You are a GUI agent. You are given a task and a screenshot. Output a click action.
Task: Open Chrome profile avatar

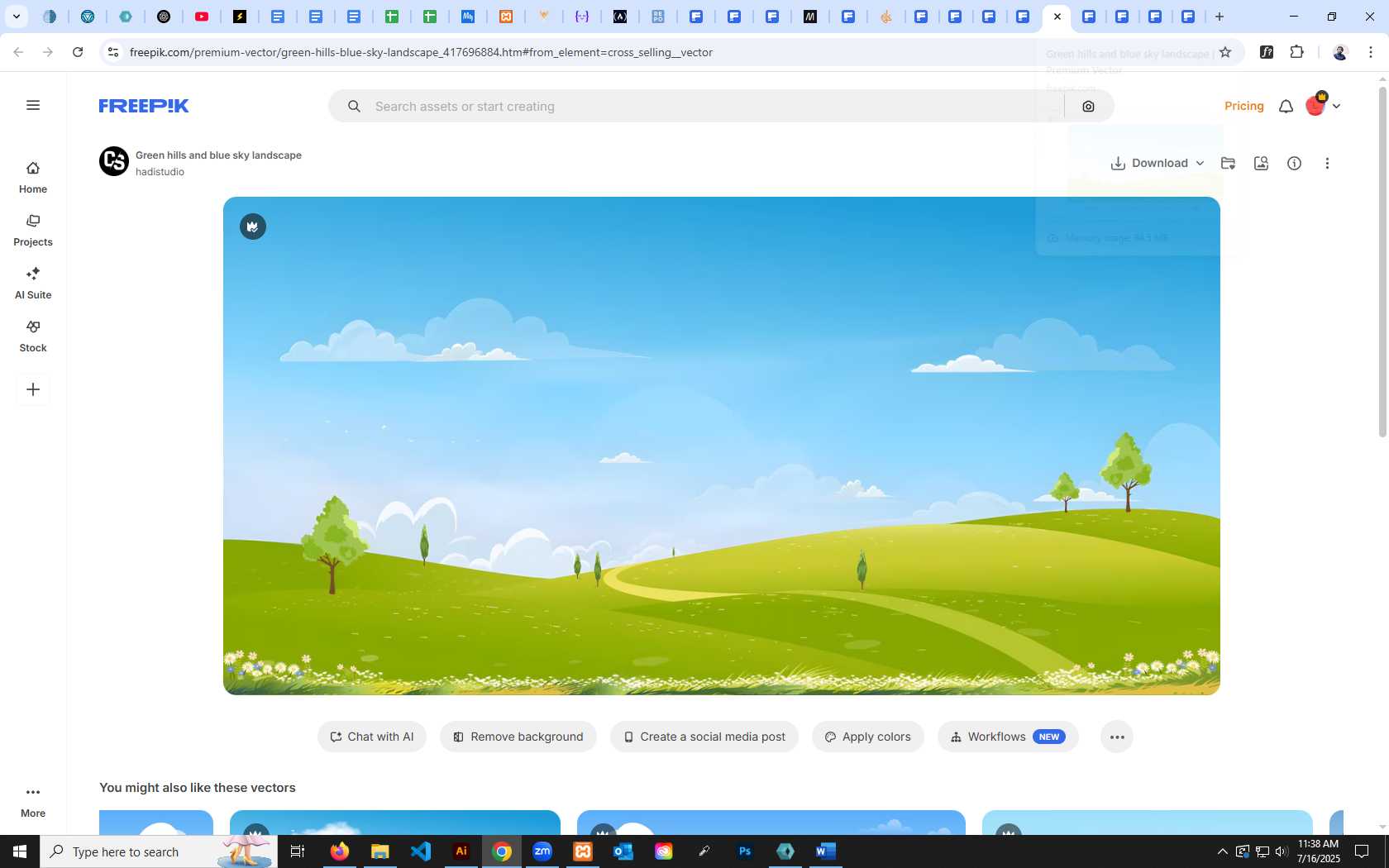[1340, 52]
